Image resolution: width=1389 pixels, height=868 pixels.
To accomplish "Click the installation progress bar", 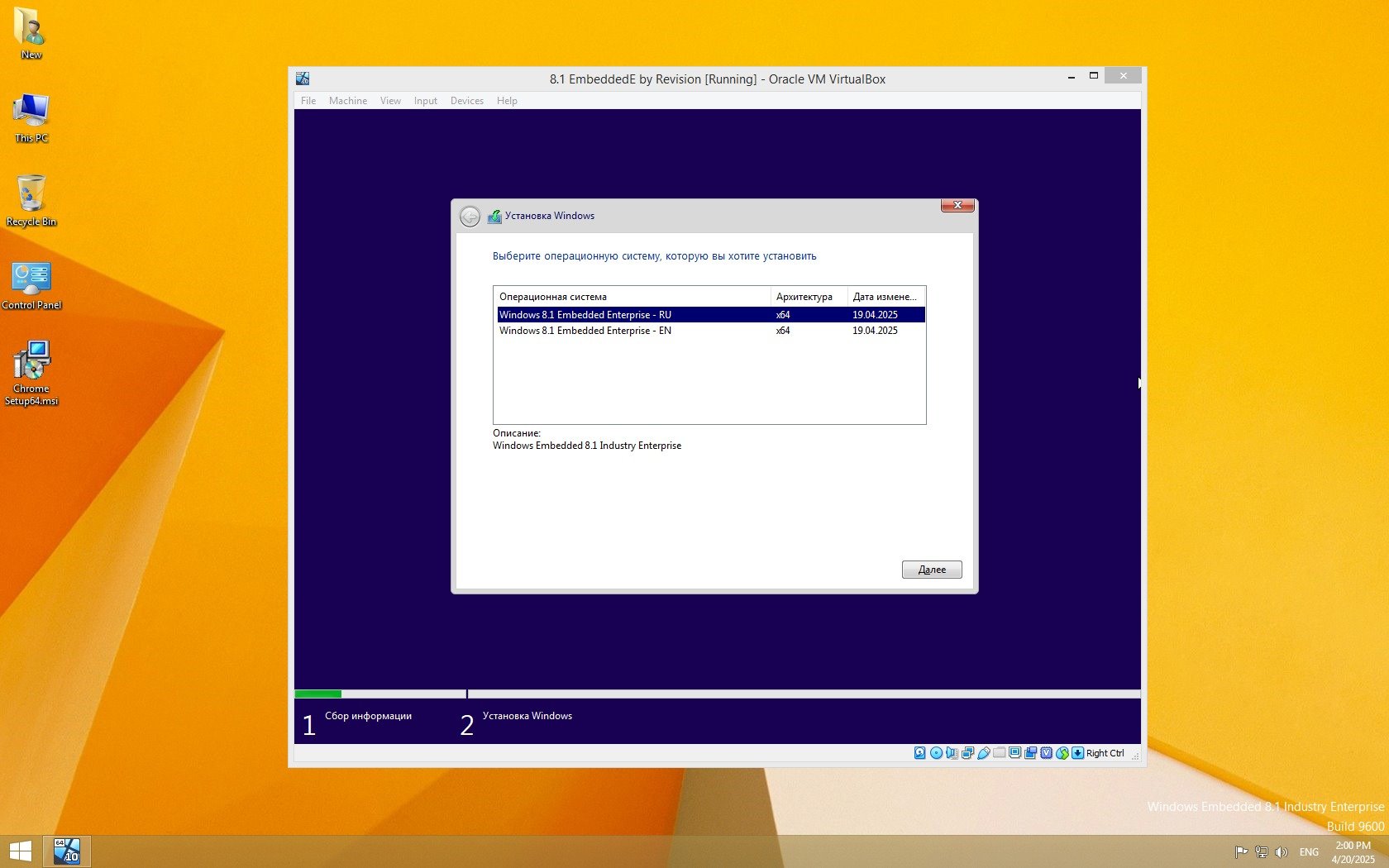I will click(717, 694).
